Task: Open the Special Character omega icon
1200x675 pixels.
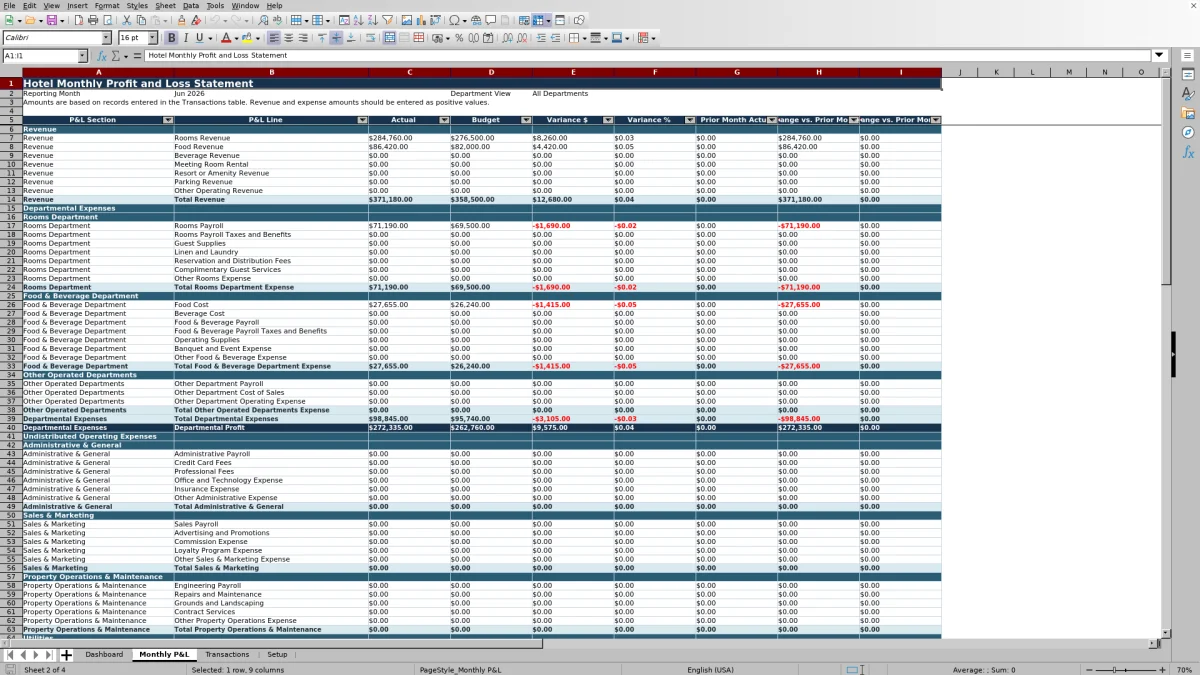Action: pos(455,20)
